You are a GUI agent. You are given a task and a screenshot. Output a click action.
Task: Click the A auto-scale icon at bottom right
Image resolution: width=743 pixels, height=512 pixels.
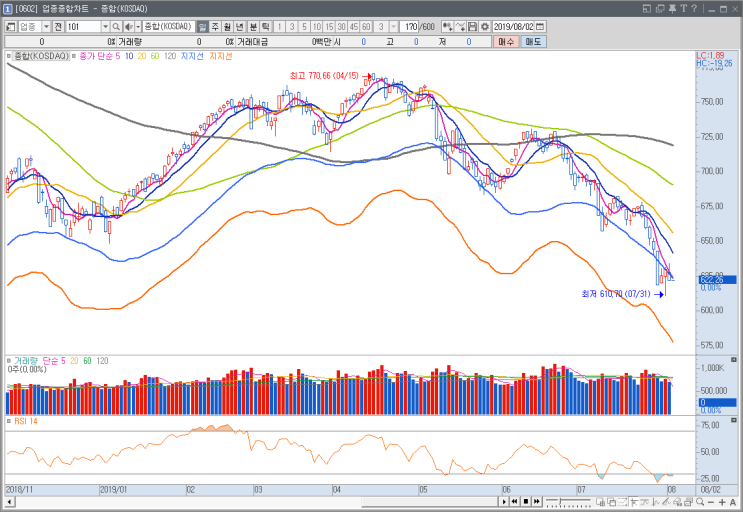[x=733, y=502]
